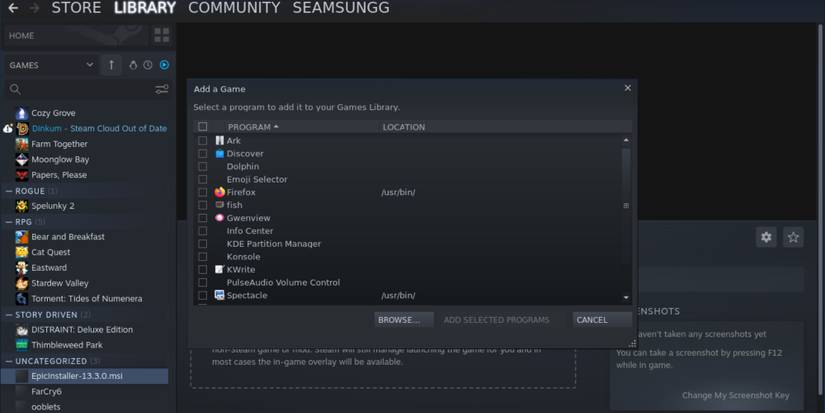825x413 pixels.
Task: Select EpicInstaller-13.3.0.msi in library
Action: tap(85, 376)
